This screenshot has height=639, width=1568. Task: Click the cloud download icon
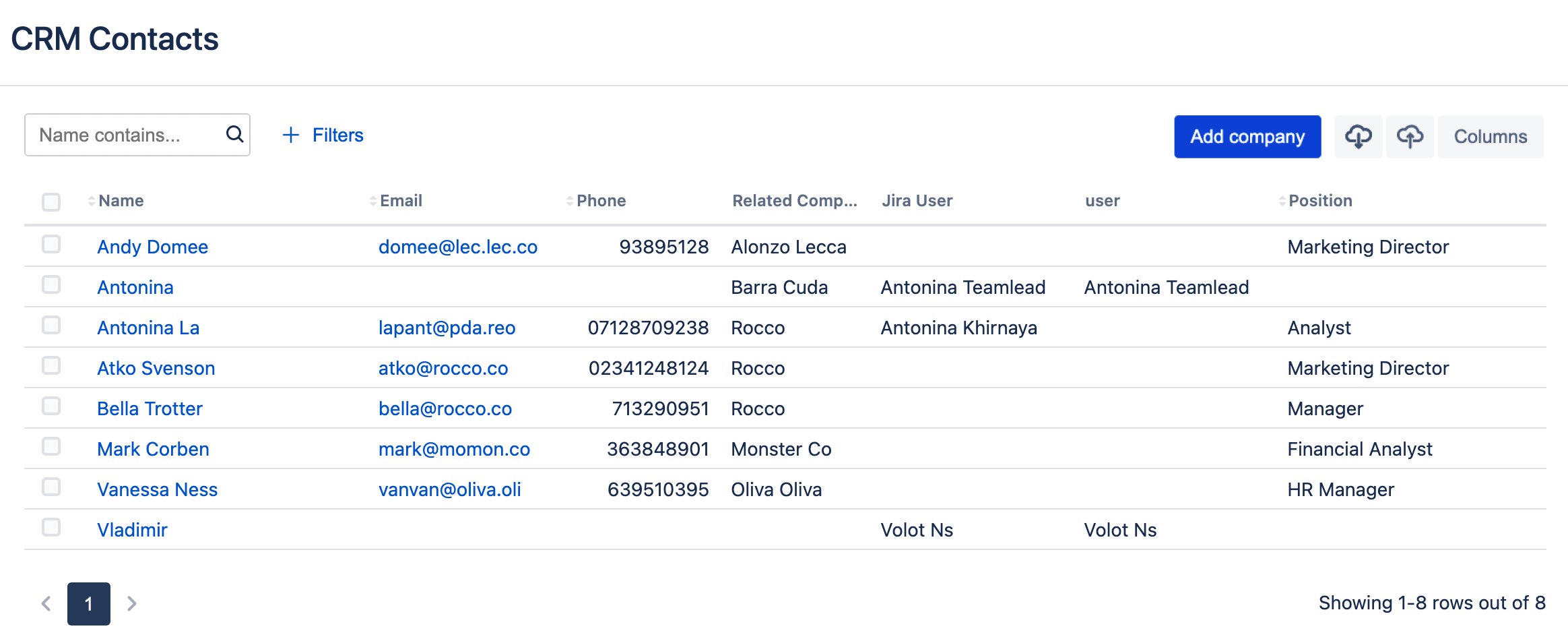coord(1358,137)
